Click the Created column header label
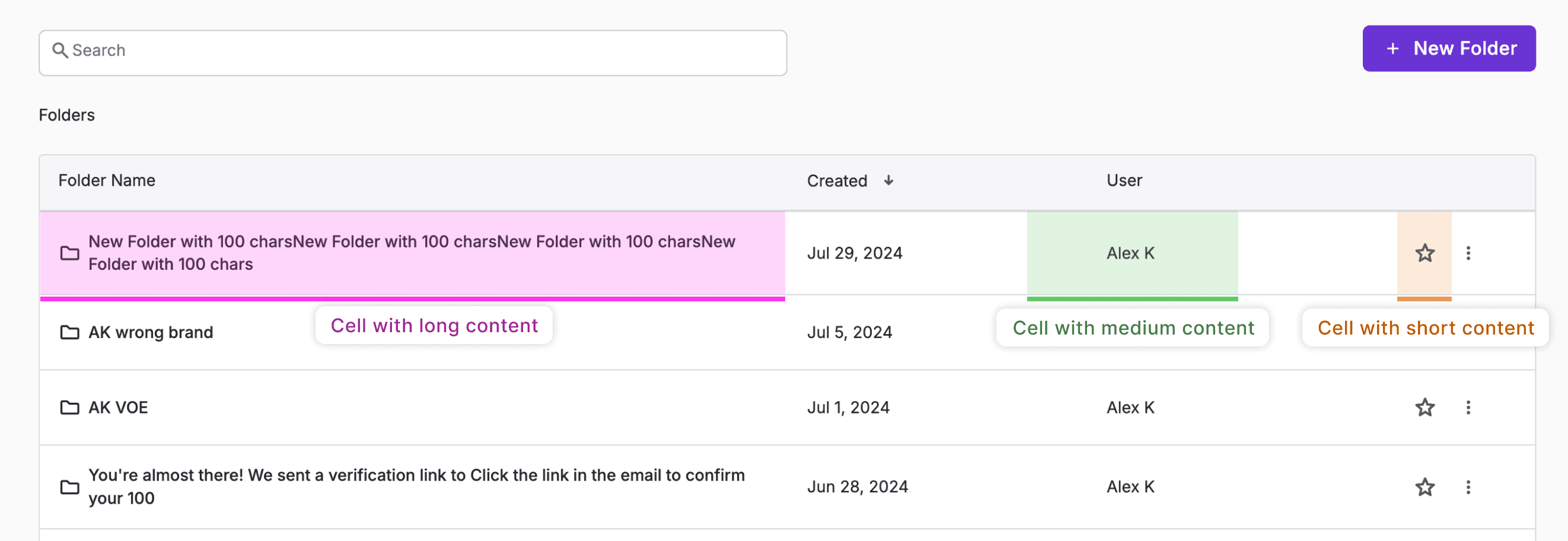This screenshot has height=541, width=1568. click(837, 181)
